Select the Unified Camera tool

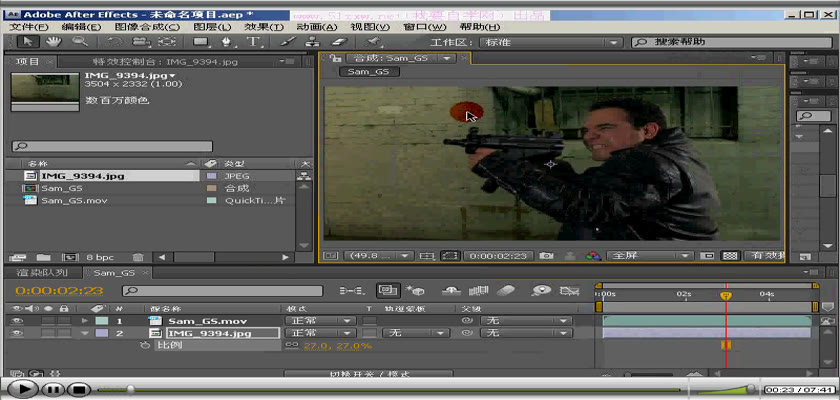(x=141, y=42)
